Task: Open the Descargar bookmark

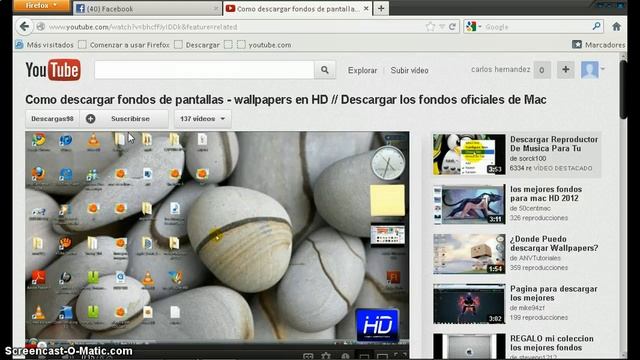Action: pyautogui.click(x=197, y=45)
